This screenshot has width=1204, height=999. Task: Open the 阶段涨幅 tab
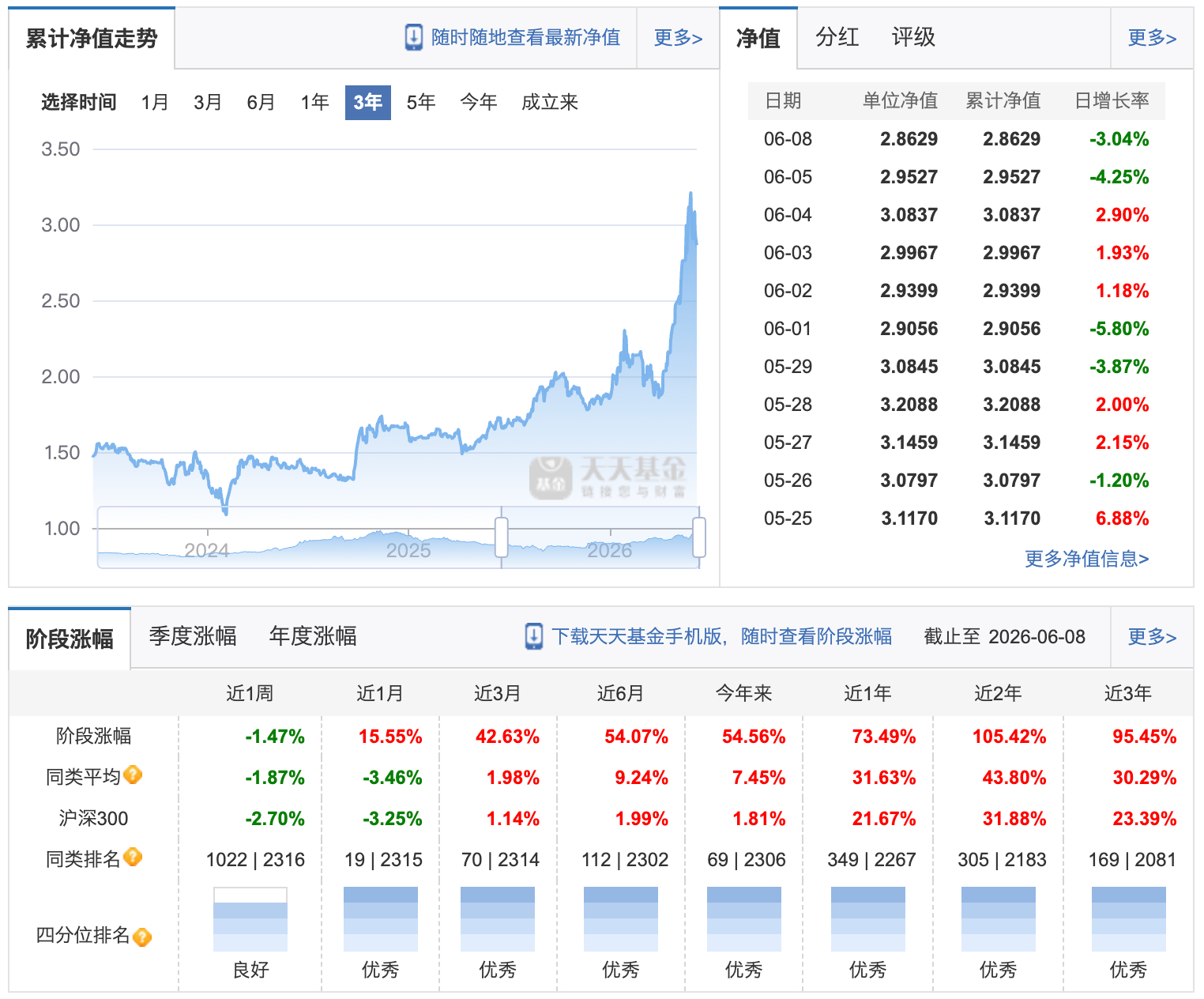click(70, 639)
